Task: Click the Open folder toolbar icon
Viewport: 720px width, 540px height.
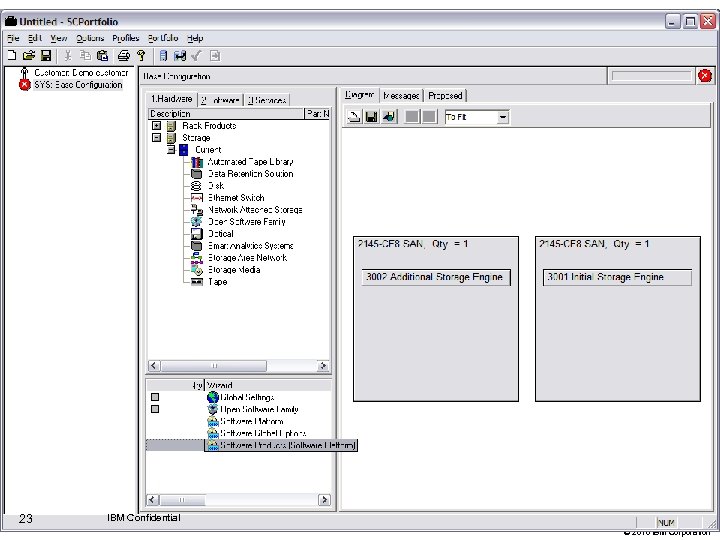Action: click(x=28, y=56)
